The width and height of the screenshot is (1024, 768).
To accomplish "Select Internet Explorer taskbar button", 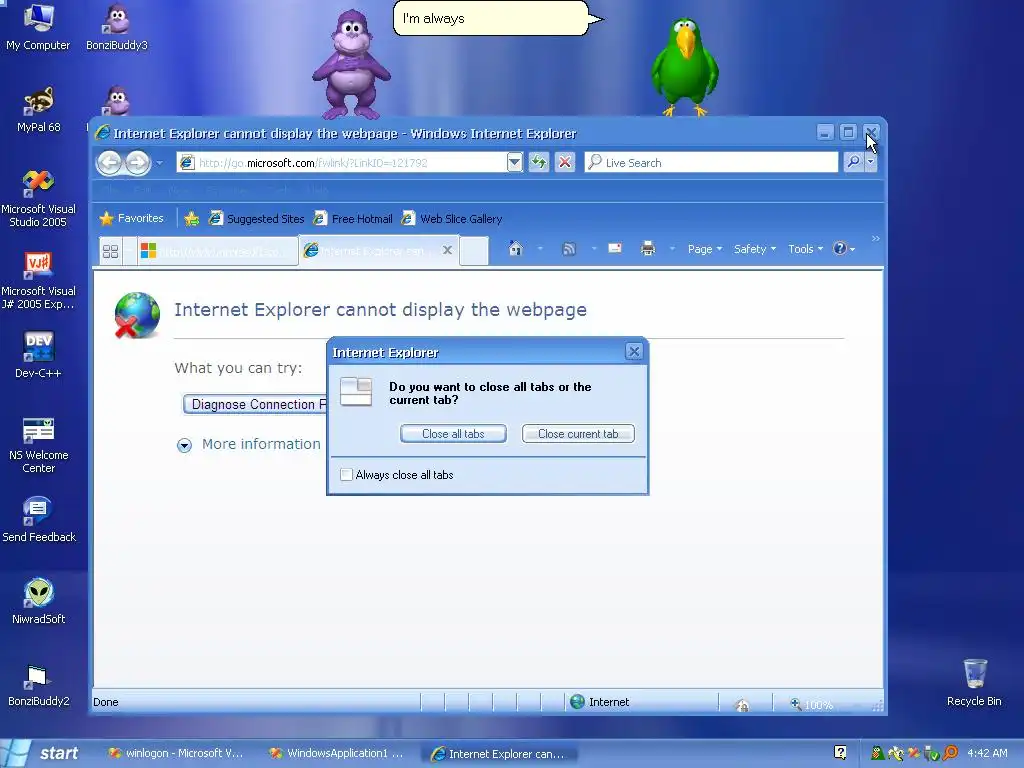I will [498, 754].
